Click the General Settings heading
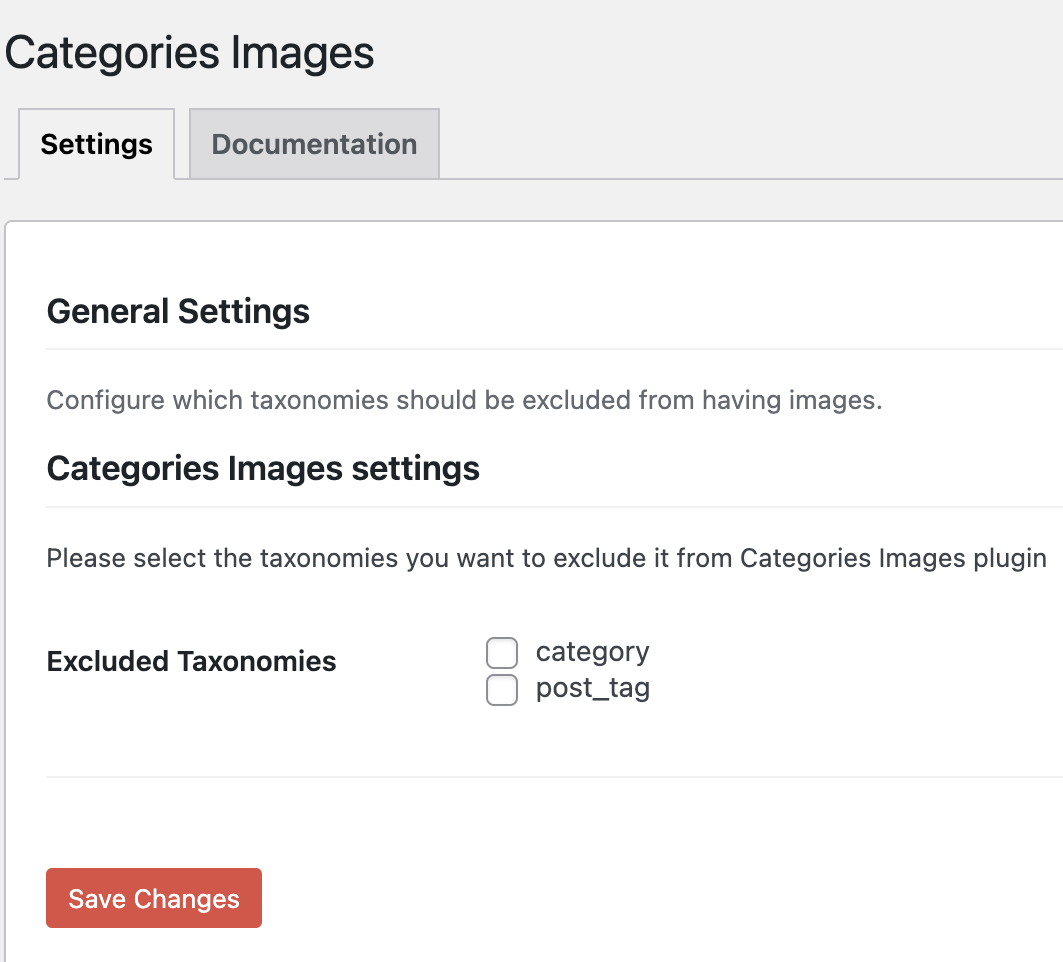The image size is (1063, 962). (x=178, y=311)
